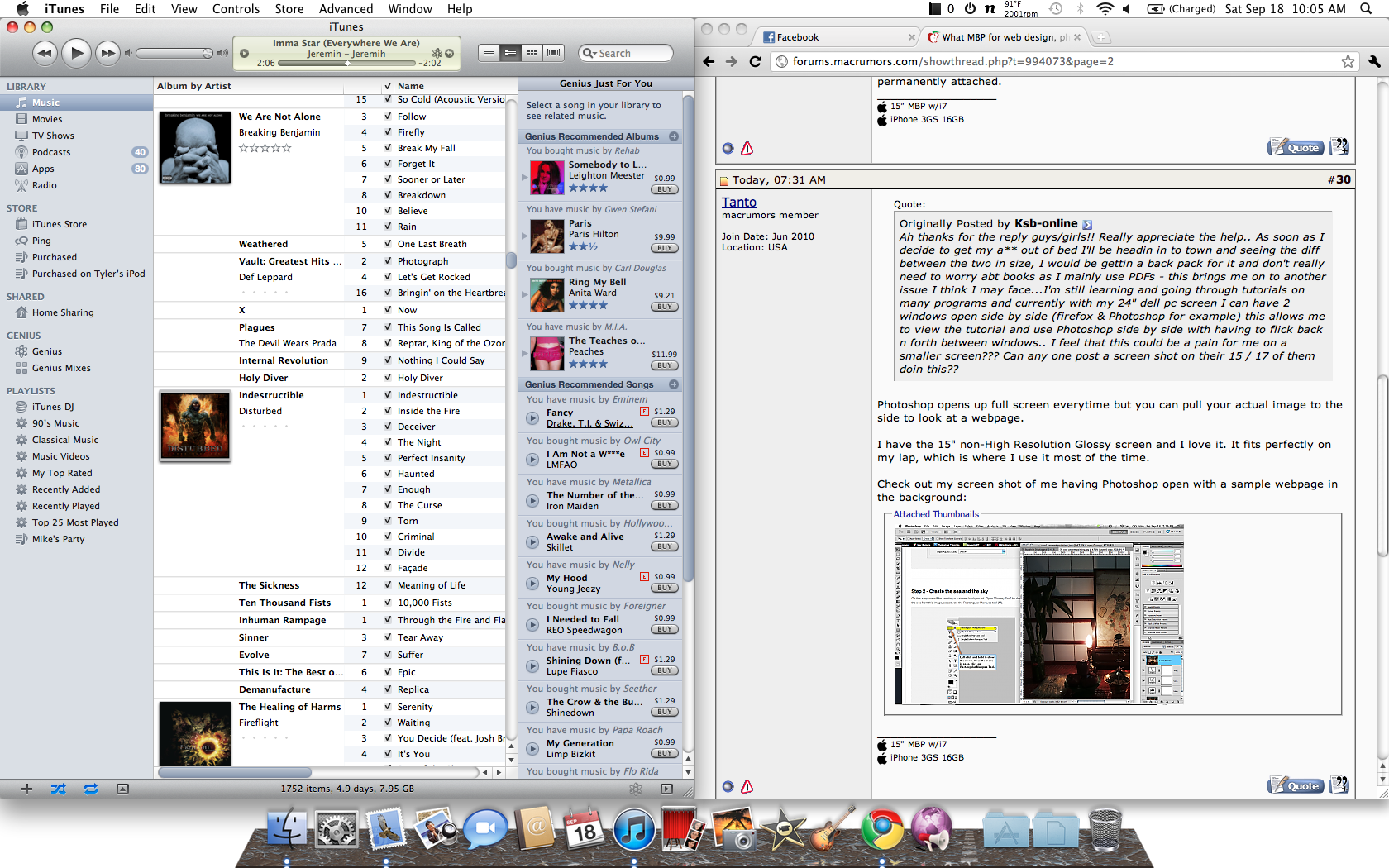The width and height of the screenshot is (1389, 868).
Task: Expand Genius Recommended Albums arrow
Action: coord(674,136)
